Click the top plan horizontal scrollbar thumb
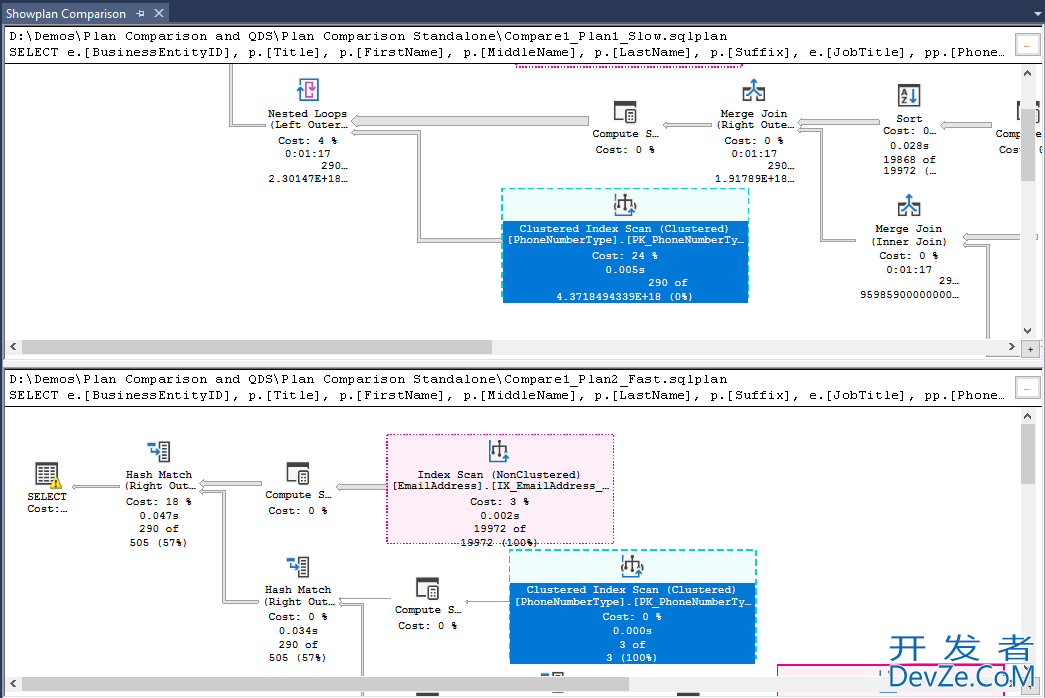 tap(257, 347)
